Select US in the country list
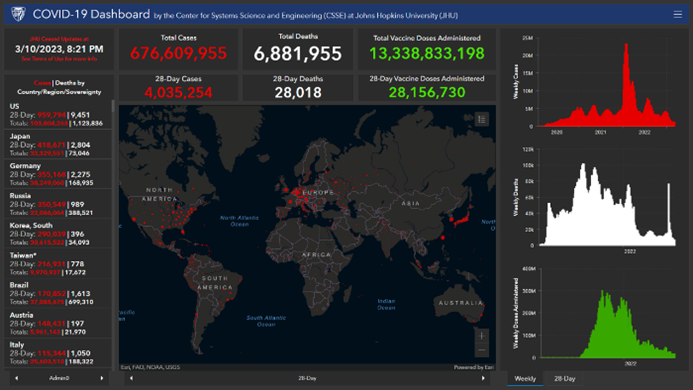 [57, 115]
